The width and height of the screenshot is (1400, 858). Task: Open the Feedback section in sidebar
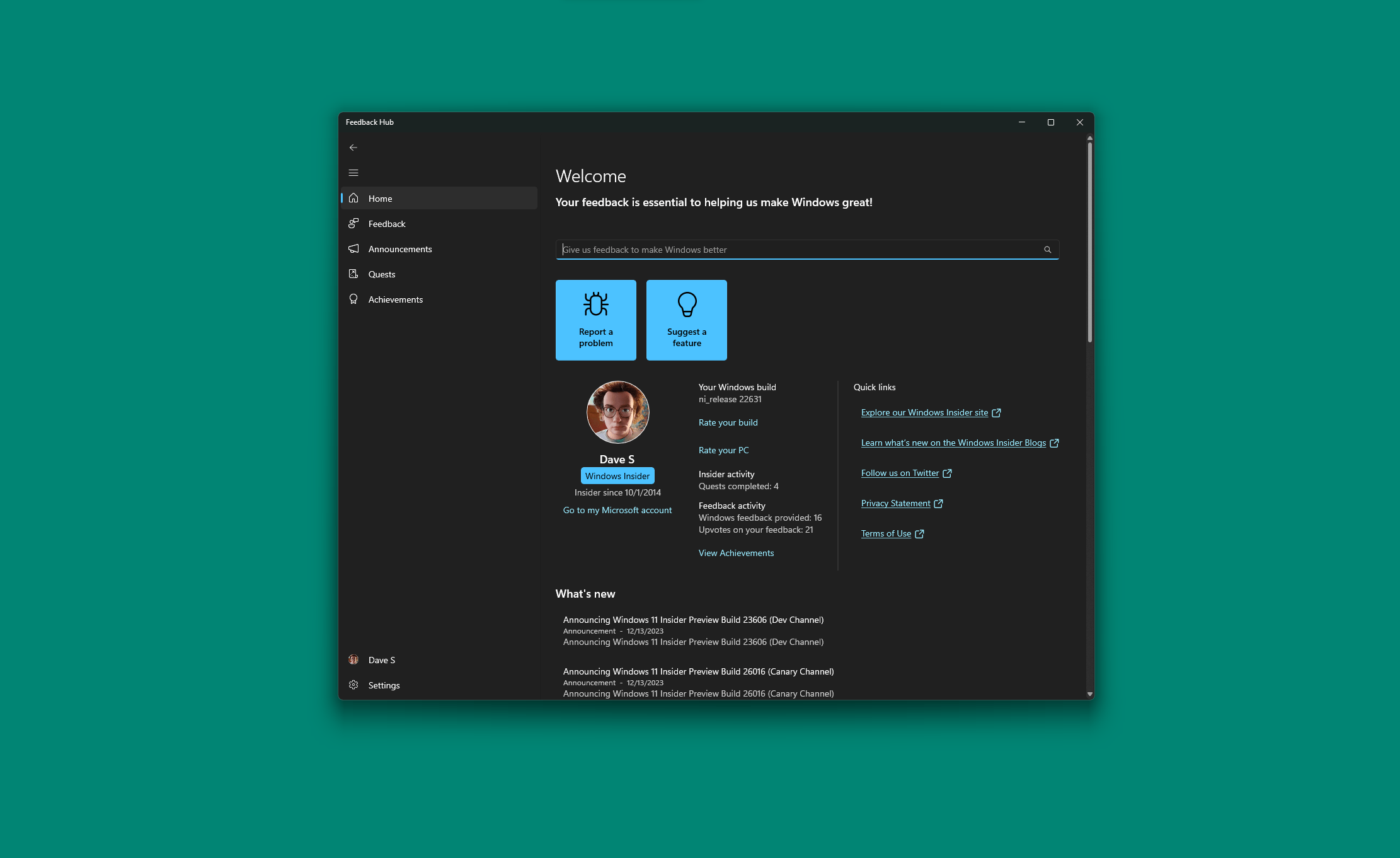pyautogui.click(x=387, y=224)
